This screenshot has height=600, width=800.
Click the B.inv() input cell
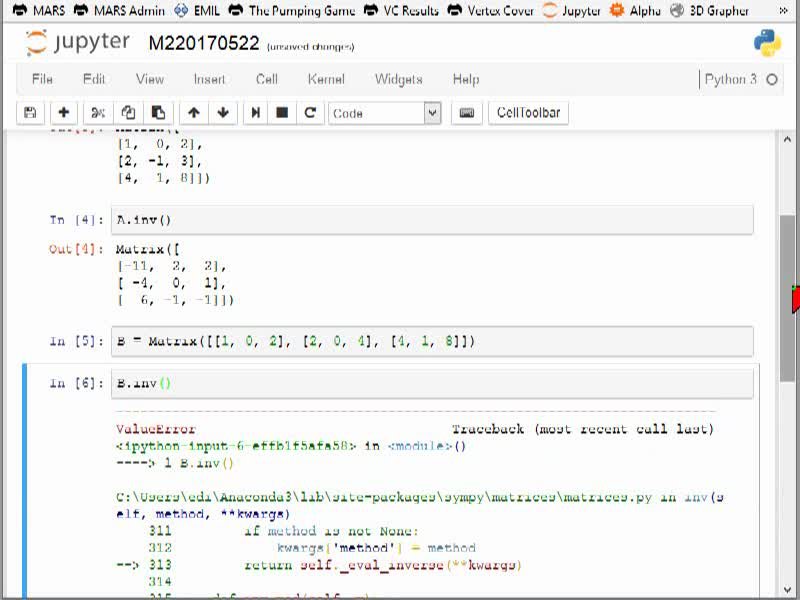coord(432,384)
